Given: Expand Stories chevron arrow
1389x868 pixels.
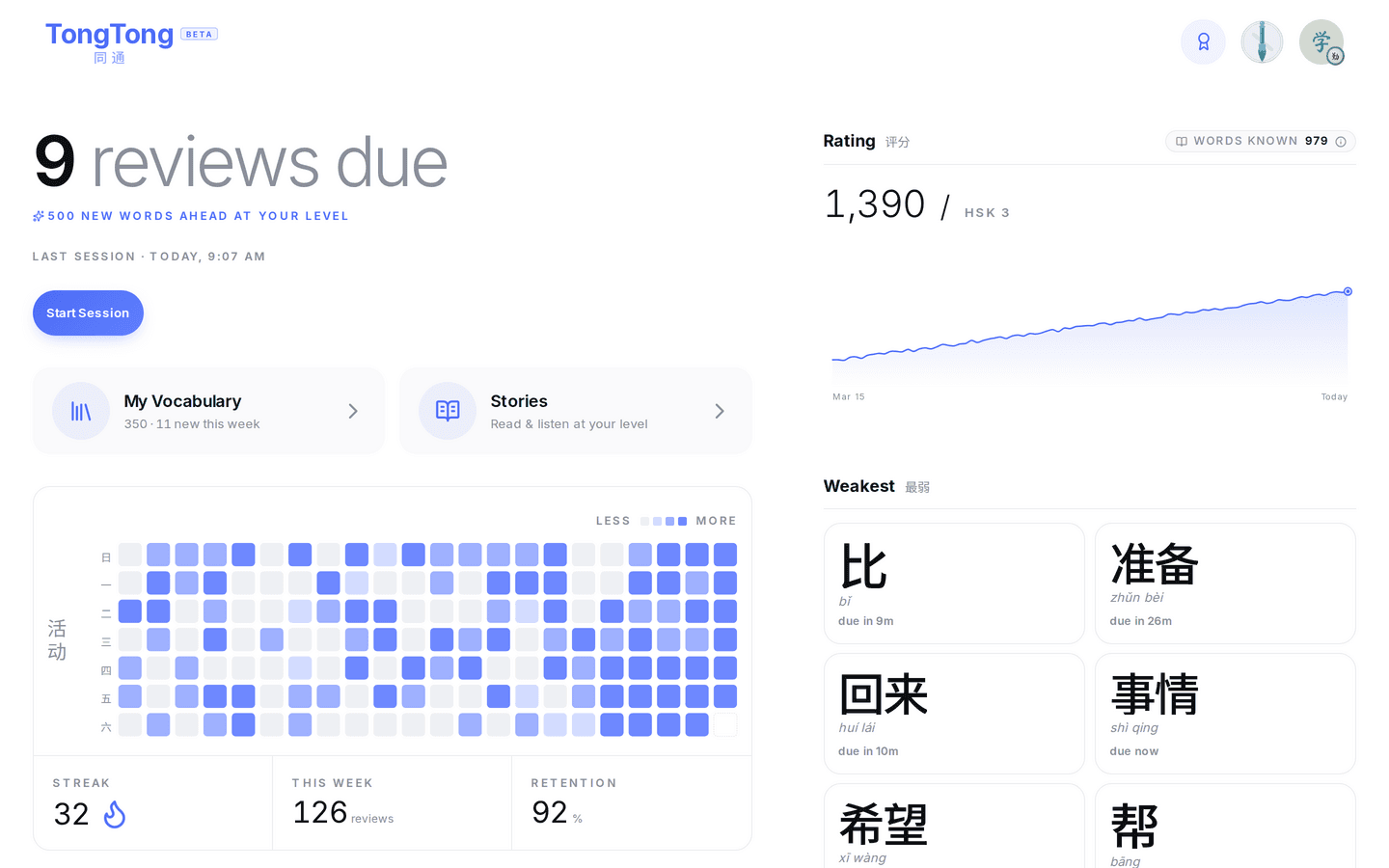Looking at the screenshot, I should (720, 411).
